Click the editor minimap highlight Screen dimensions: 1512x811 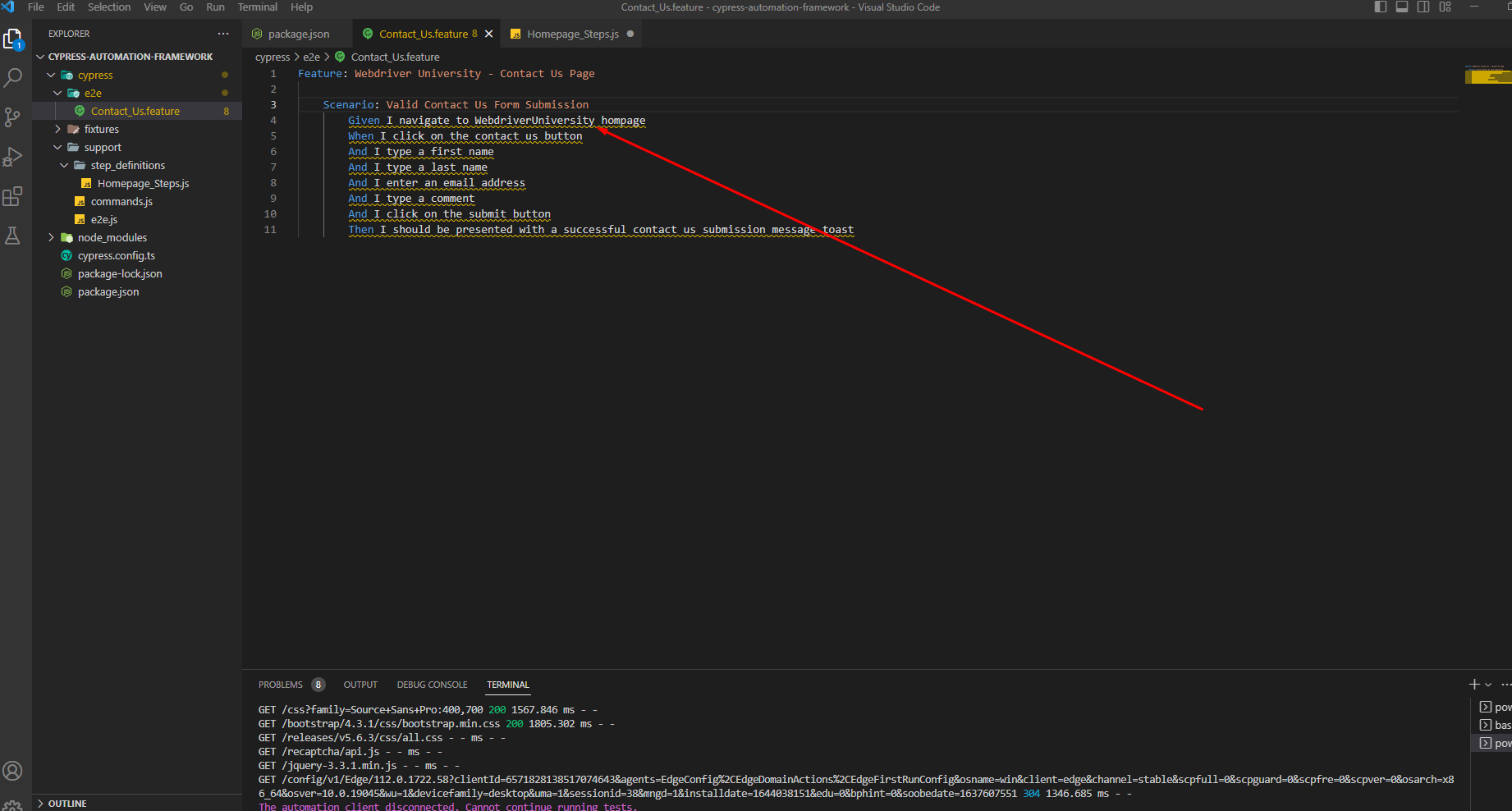point(1487,76)
